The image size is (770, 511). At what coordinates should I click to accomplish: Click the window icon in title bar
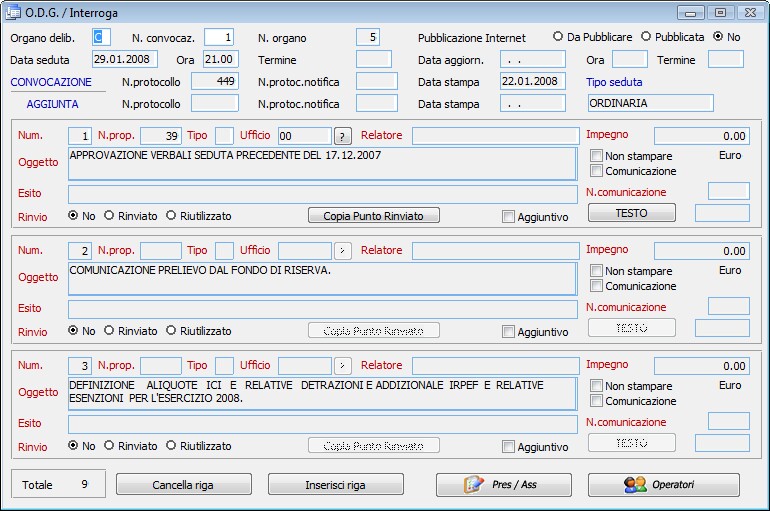coord(14,12)
